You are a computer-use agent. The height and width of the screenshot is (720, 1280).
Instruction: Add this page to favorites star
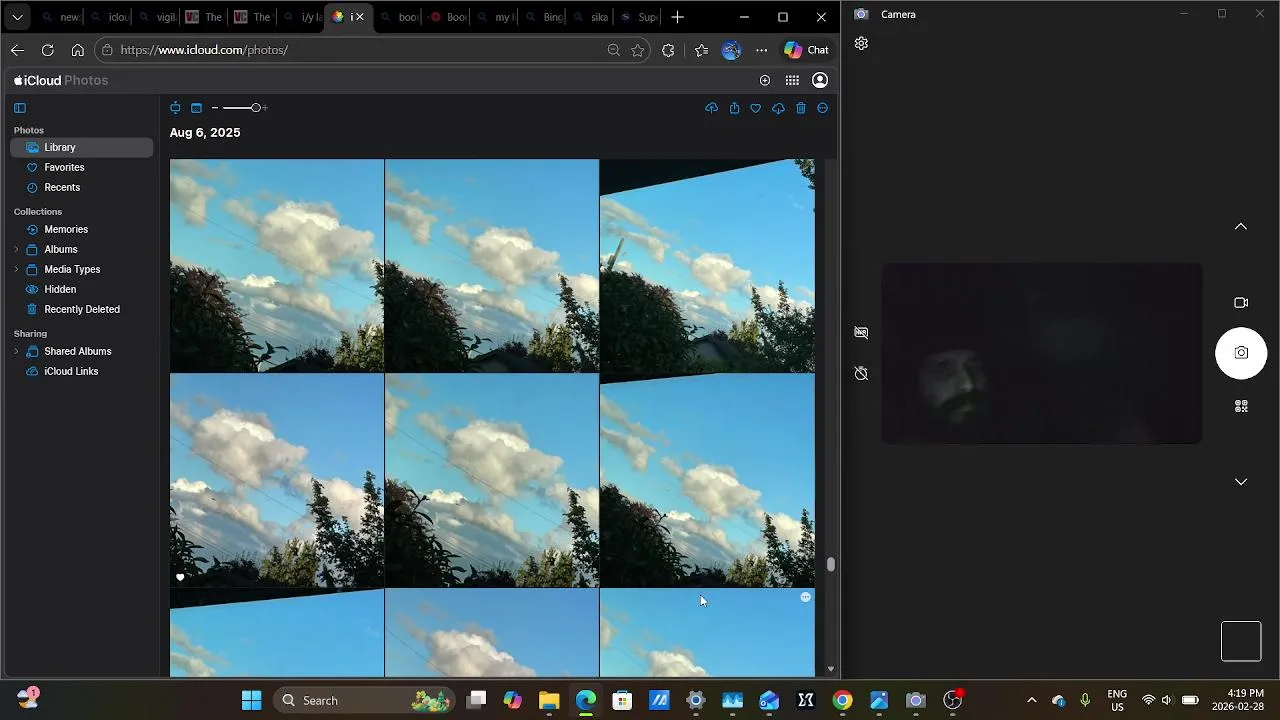[638, 50]
